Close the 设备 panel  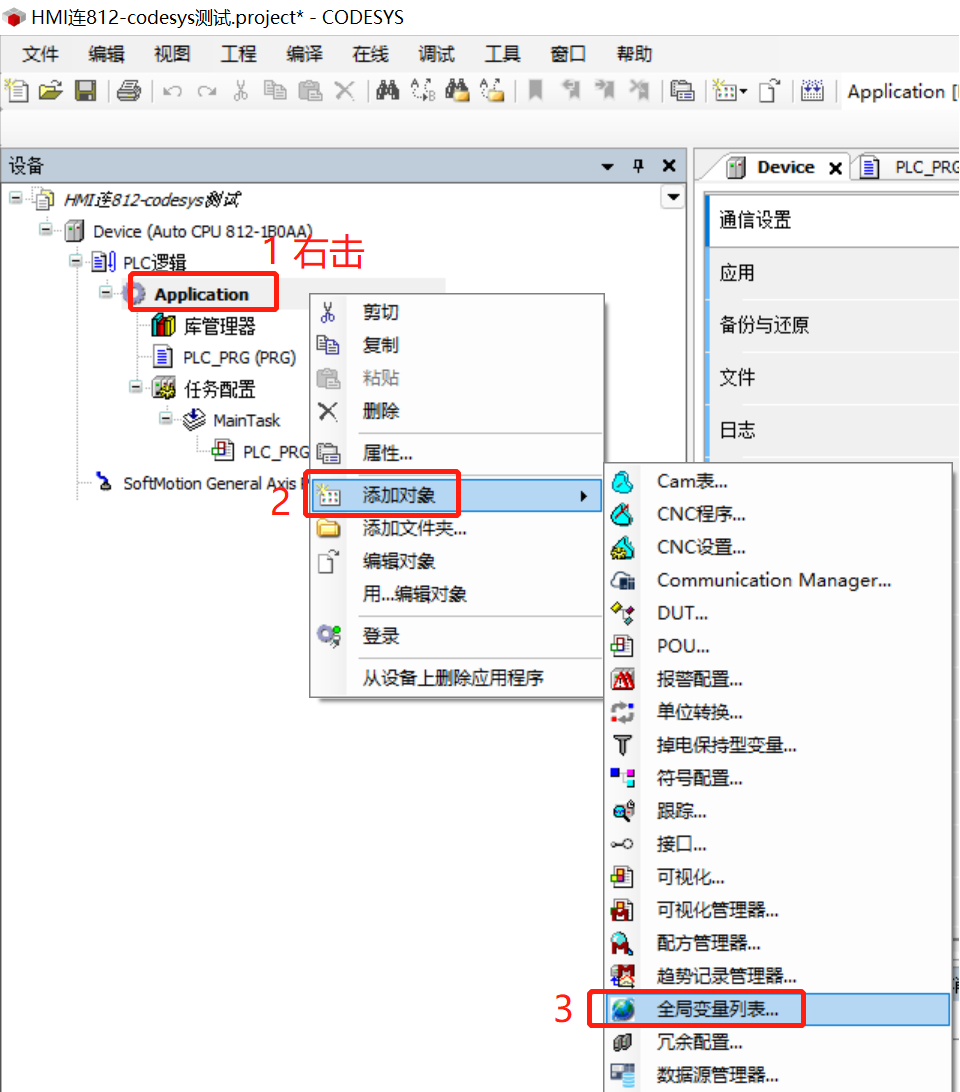[x=669, y=166]
